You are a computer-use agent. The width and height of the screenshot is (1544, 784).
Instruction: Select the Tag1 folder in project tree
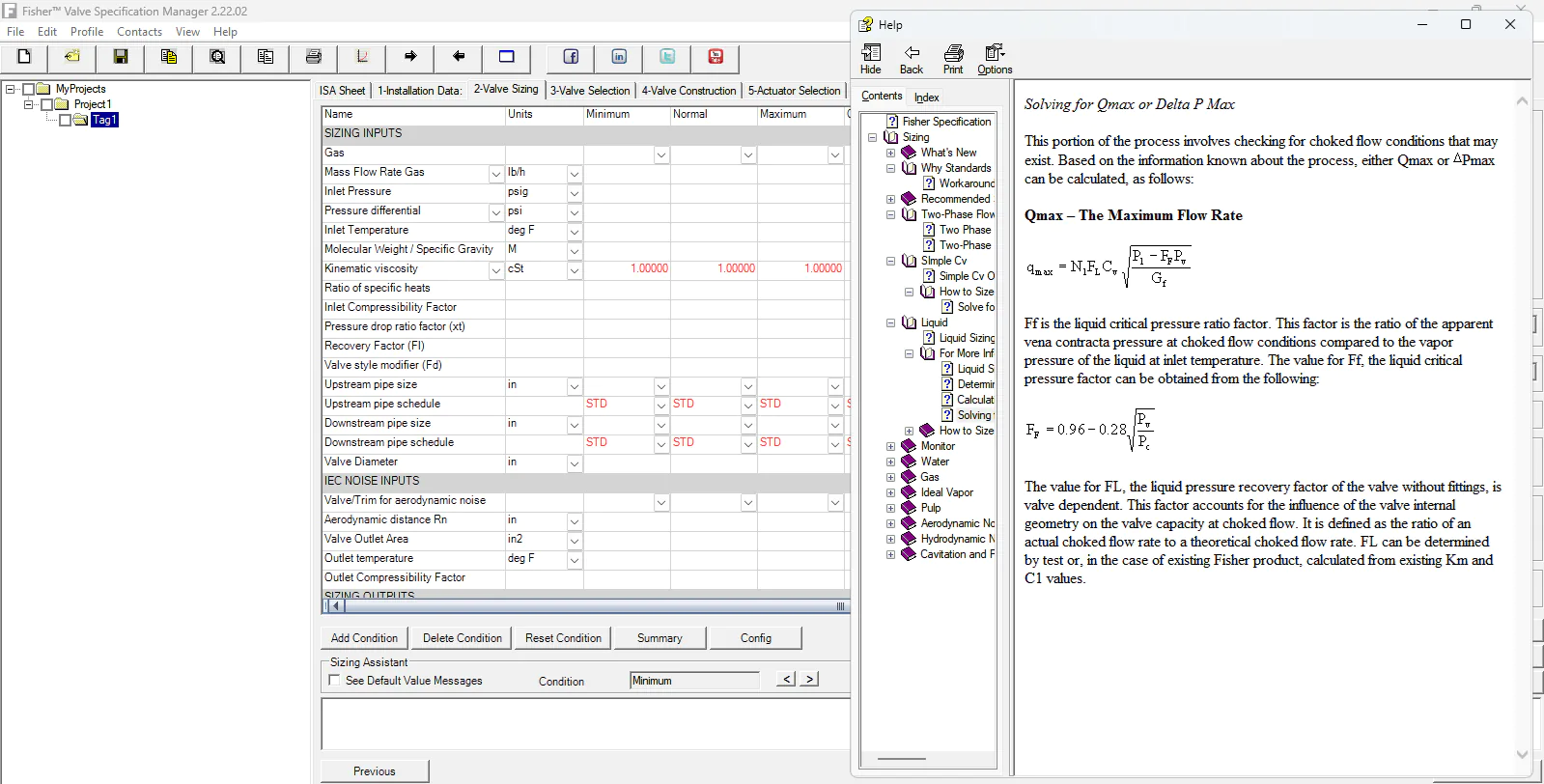[x=103, y=120]
